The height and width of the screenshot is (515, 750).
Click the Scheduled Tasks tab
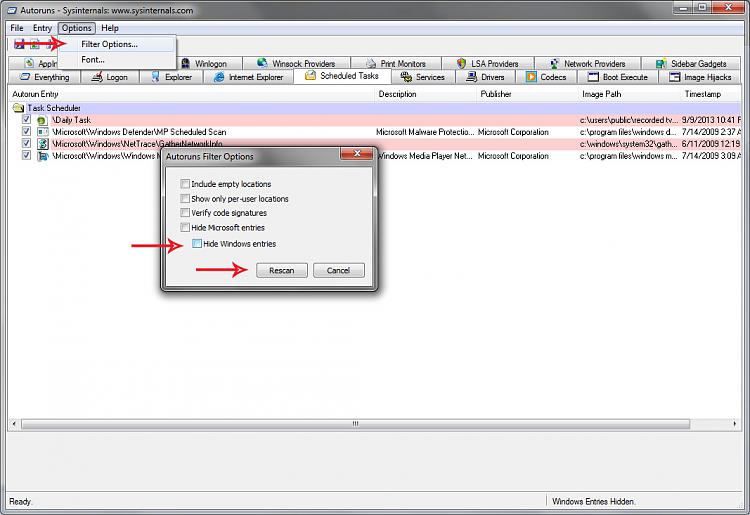click(x=342, y=76)
